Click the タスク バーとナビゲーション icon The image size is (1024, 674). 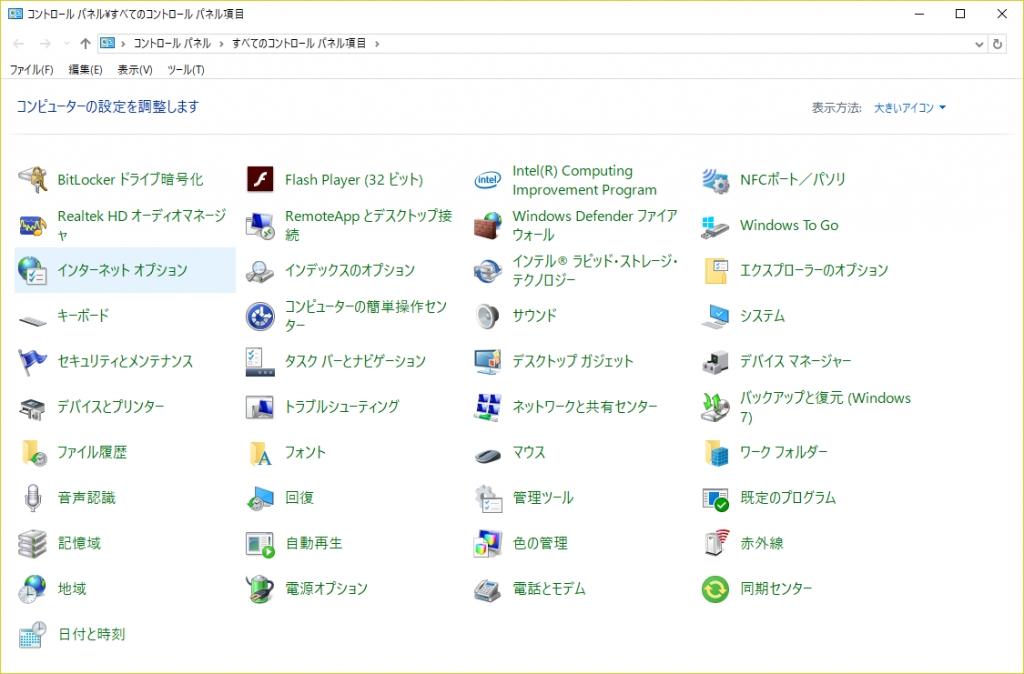point(260,361)
